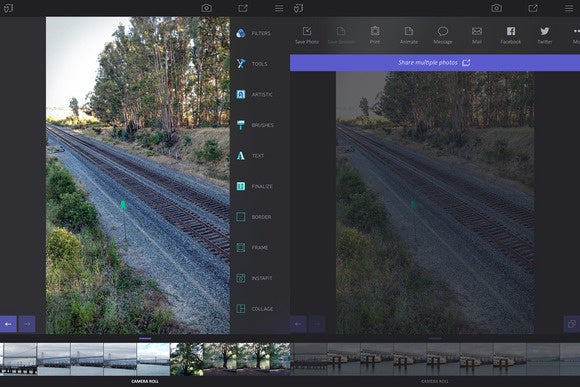580x387 pixels.
Task: Open the hamburger menu in right screen
Action: 569,8
